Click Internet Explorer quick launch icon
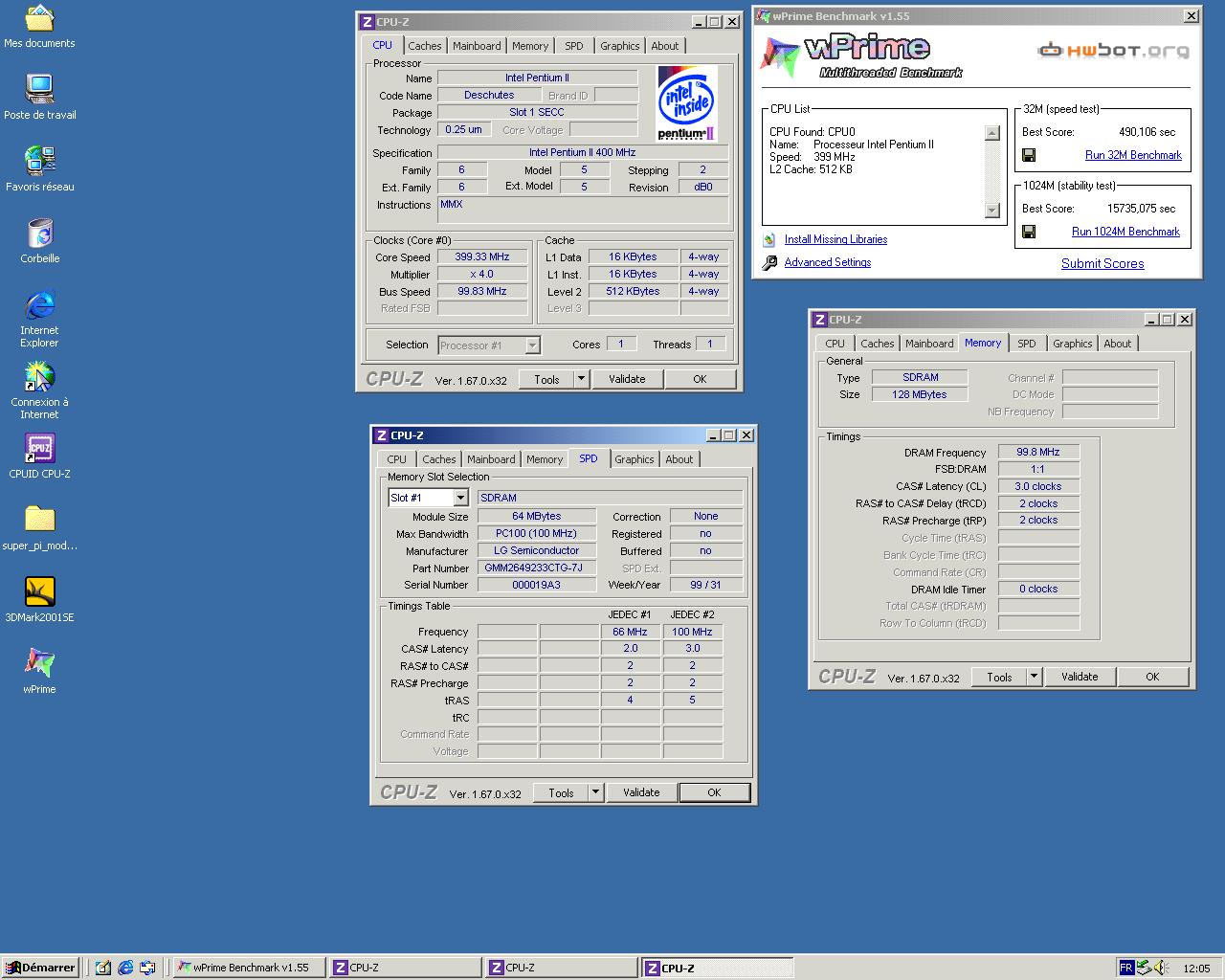The image size is (1225, 980). (125, 968)
